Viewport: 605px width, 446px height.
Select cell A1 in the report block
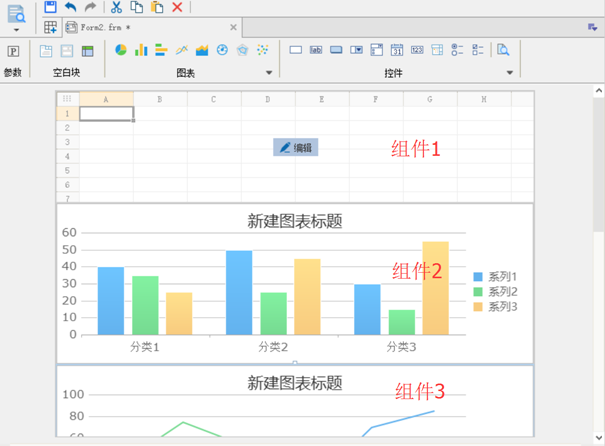pos(106,114)
